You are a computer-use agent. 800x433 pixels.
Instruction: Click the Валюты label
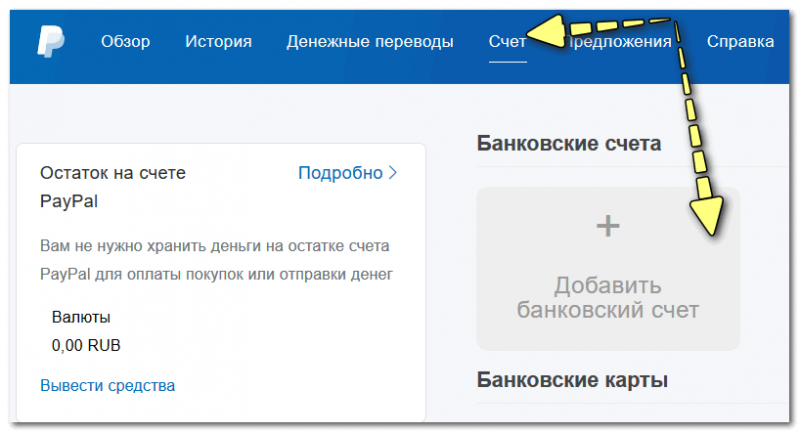81,317
